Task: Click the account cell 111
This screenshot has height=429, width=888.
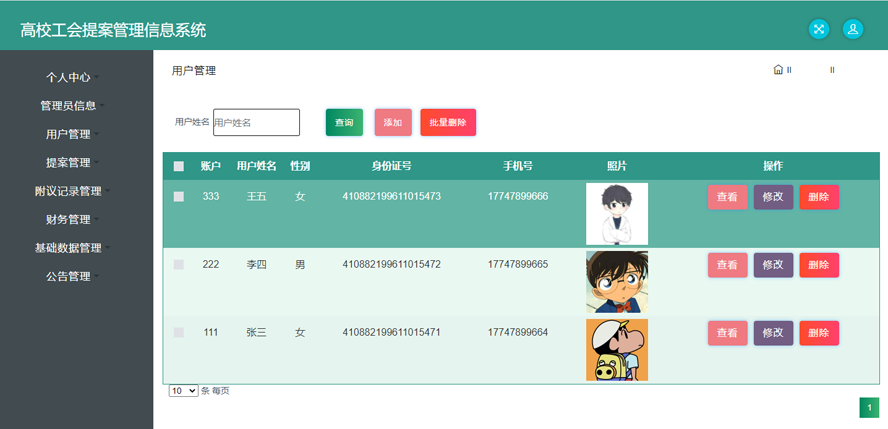Action: point(211,332)
